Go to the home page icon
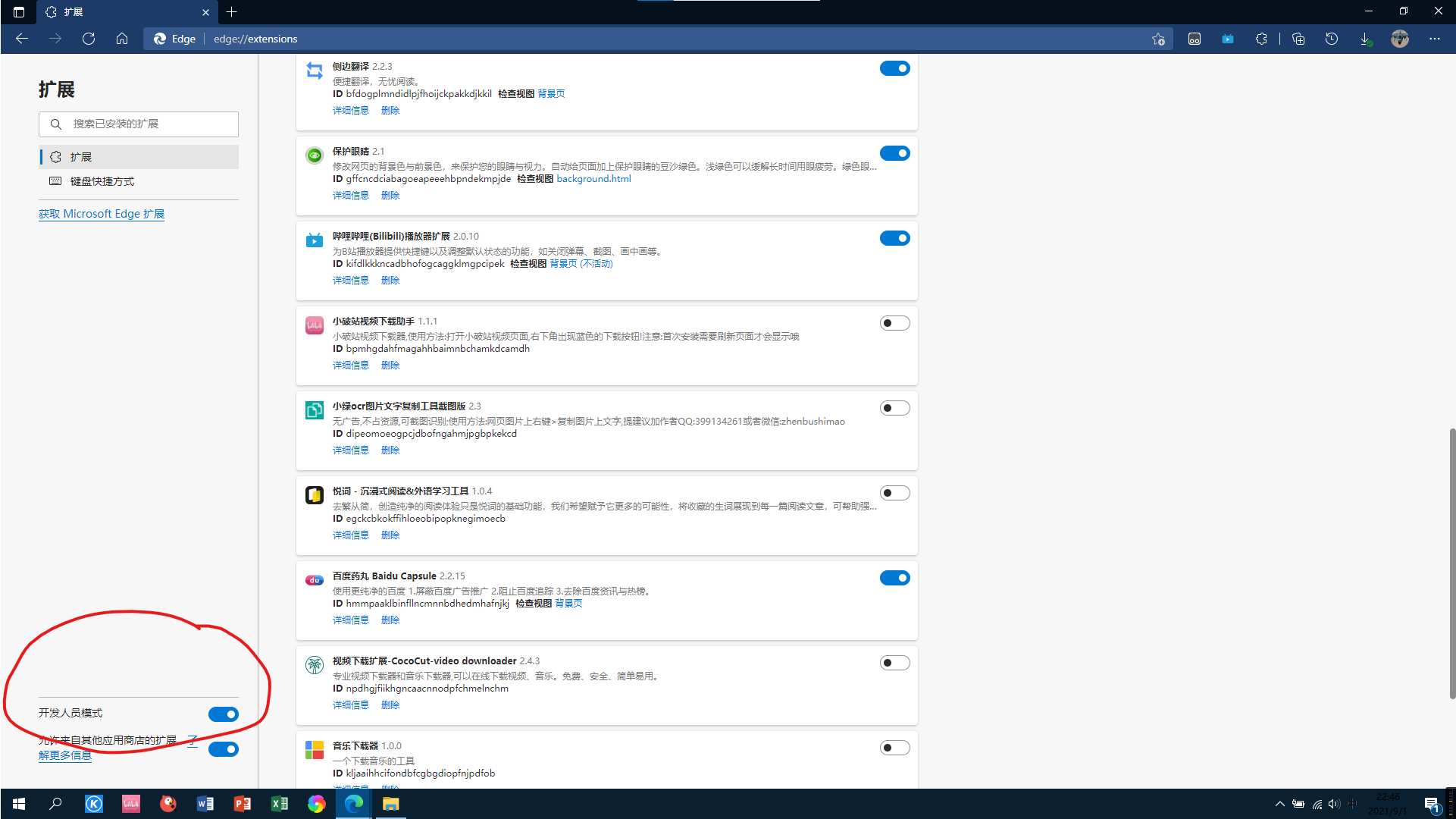Screen dimensions: 1456x819 point(122,39)
